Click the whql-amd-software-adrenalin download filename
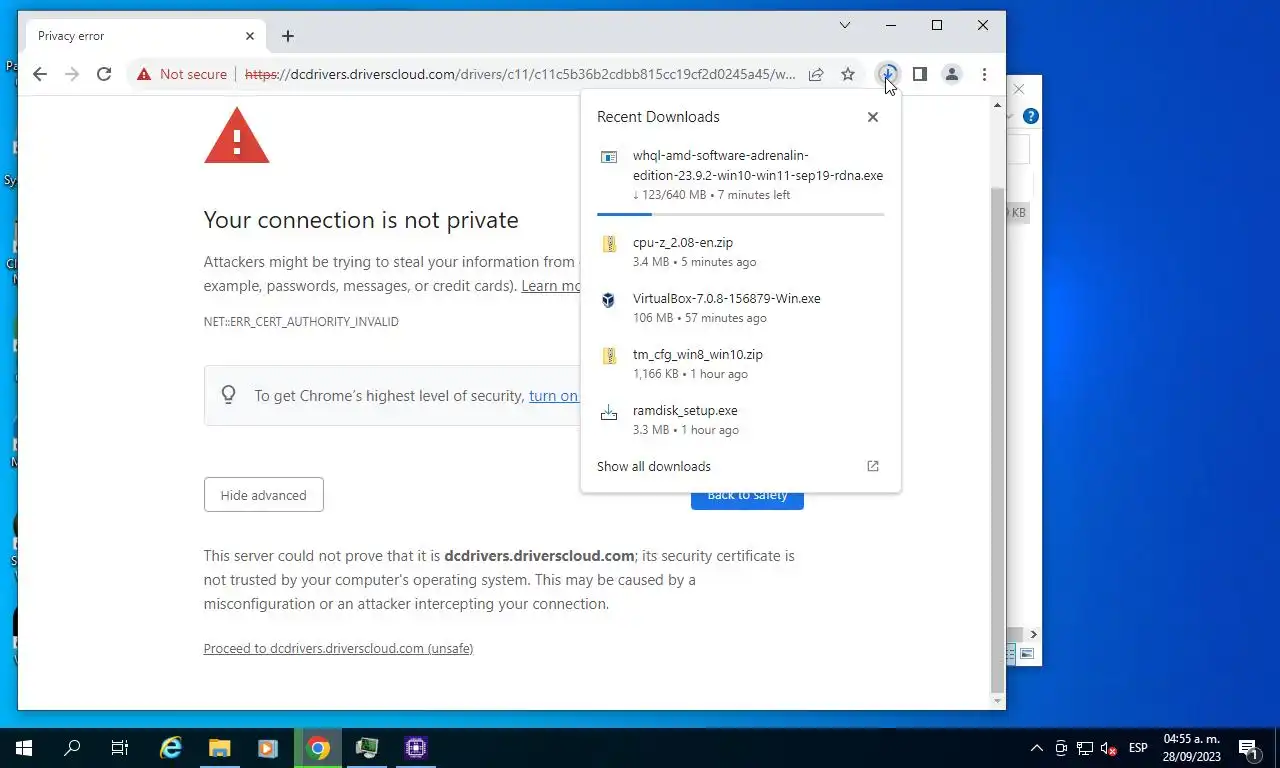Screen dimensions: 1280x768 [x=758, y=165]
